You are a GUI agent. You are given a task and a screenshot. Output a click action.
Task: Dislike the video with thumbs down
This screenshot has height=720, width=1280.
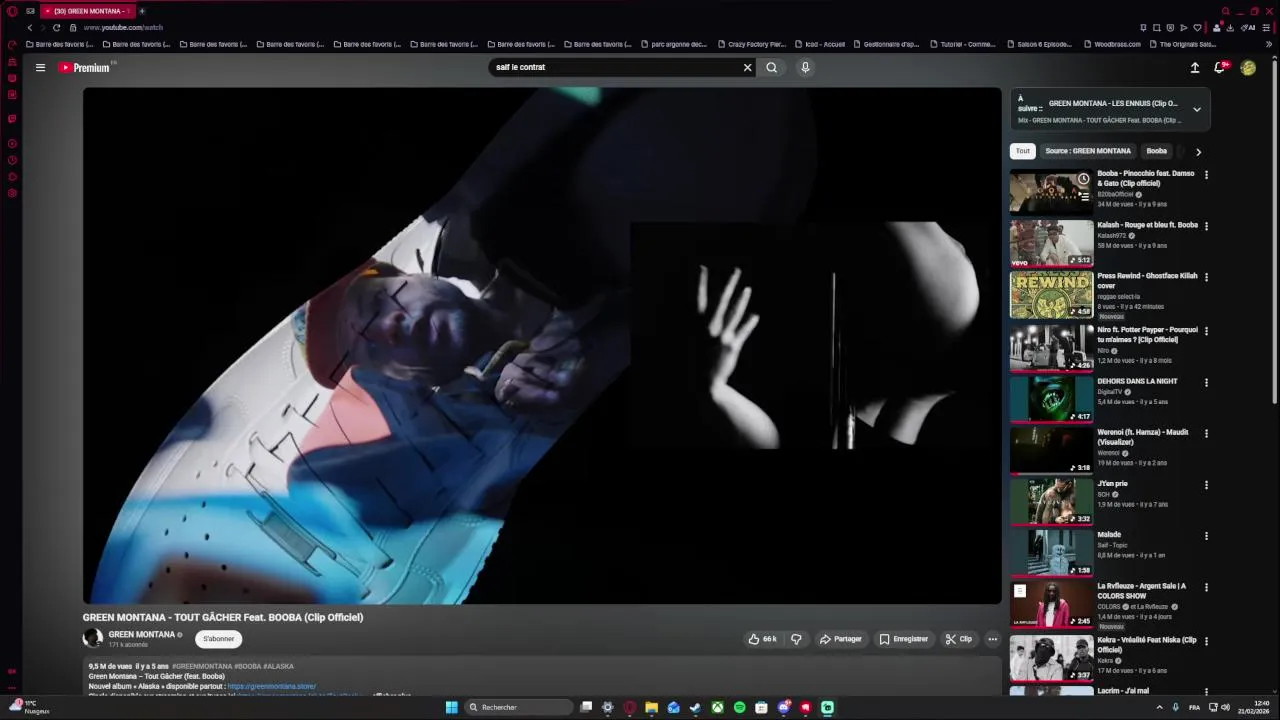point(796,639)
